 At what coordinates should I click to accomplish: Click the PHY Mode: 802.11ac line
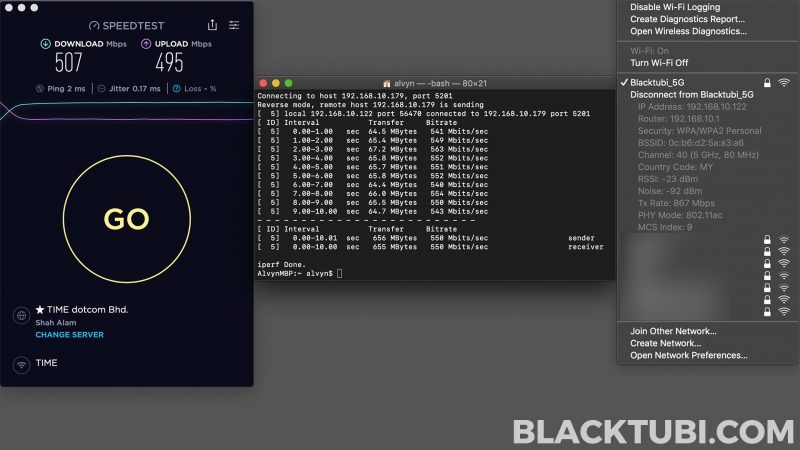click(x=680, y=215)
